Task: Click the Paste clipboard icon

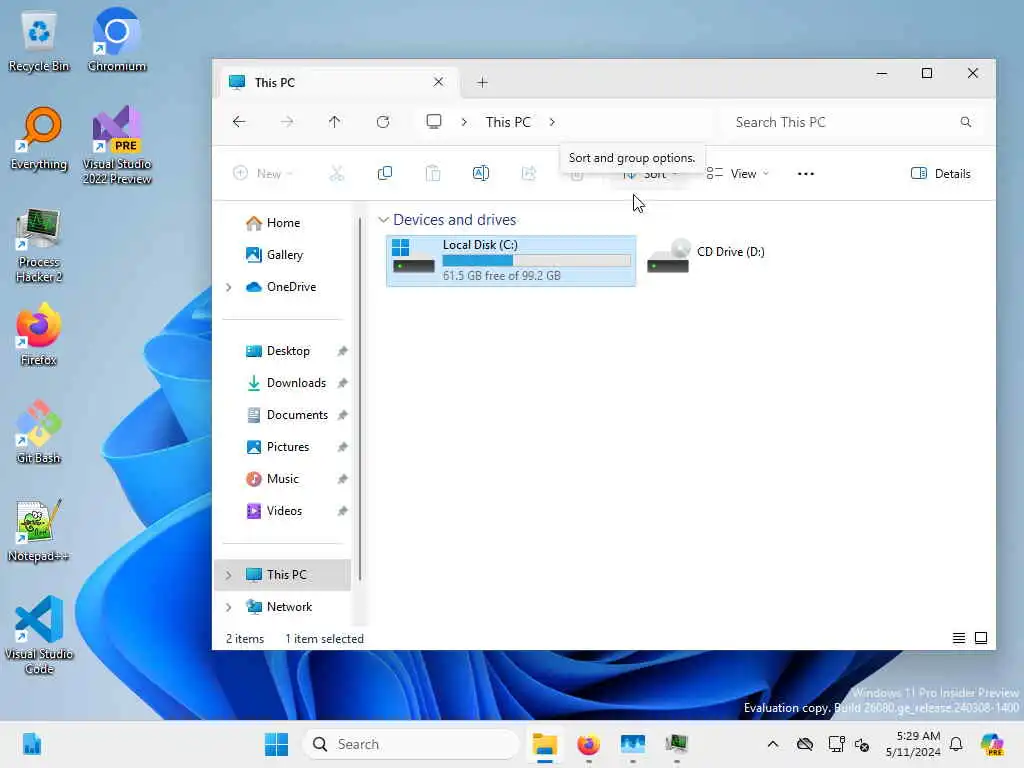Action: pyautogui.click(x=432, y=173)
